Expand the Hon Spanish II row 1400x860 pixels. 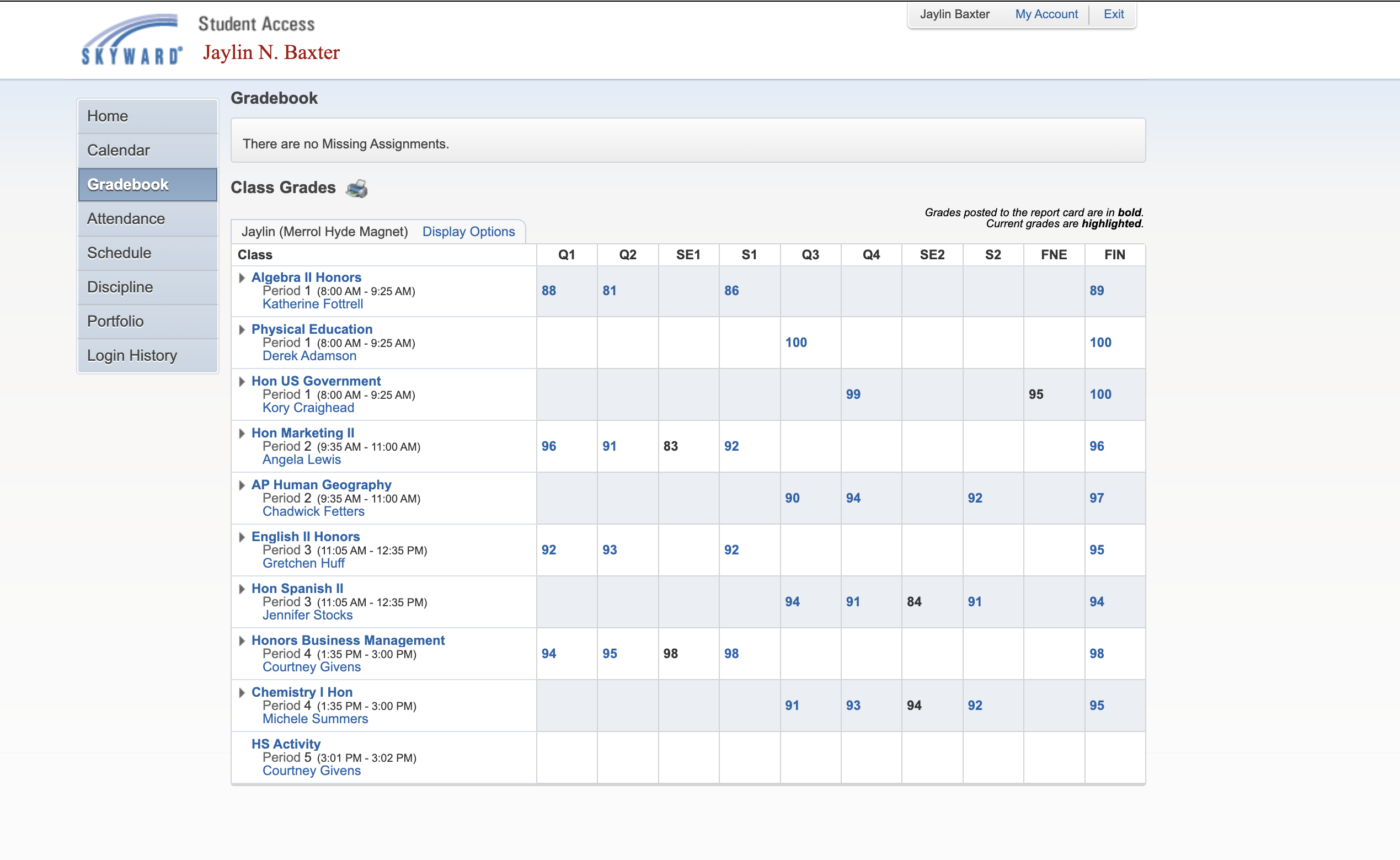(x=242, y=589)
